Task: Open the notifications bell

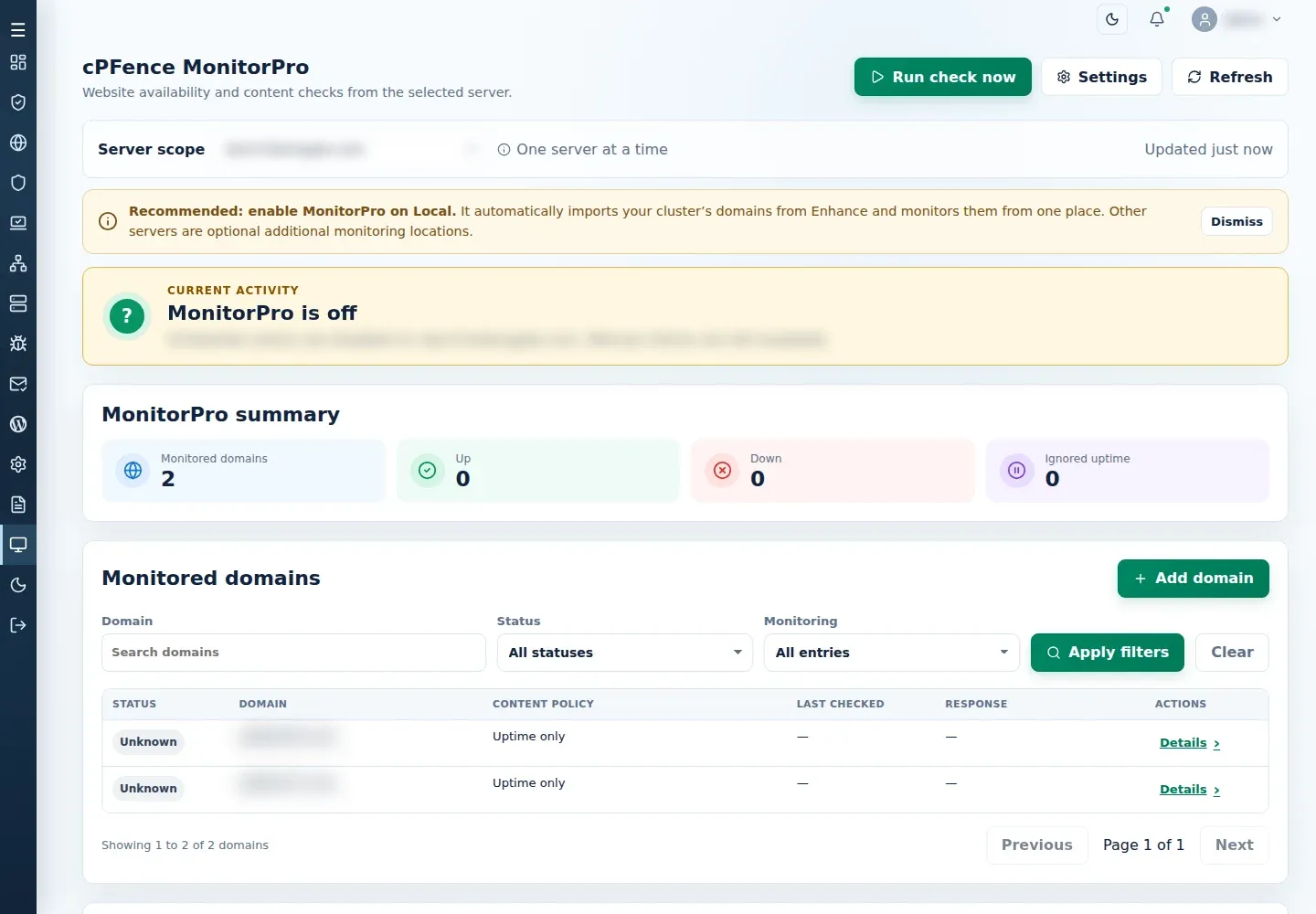Action: pos(1157,19)
